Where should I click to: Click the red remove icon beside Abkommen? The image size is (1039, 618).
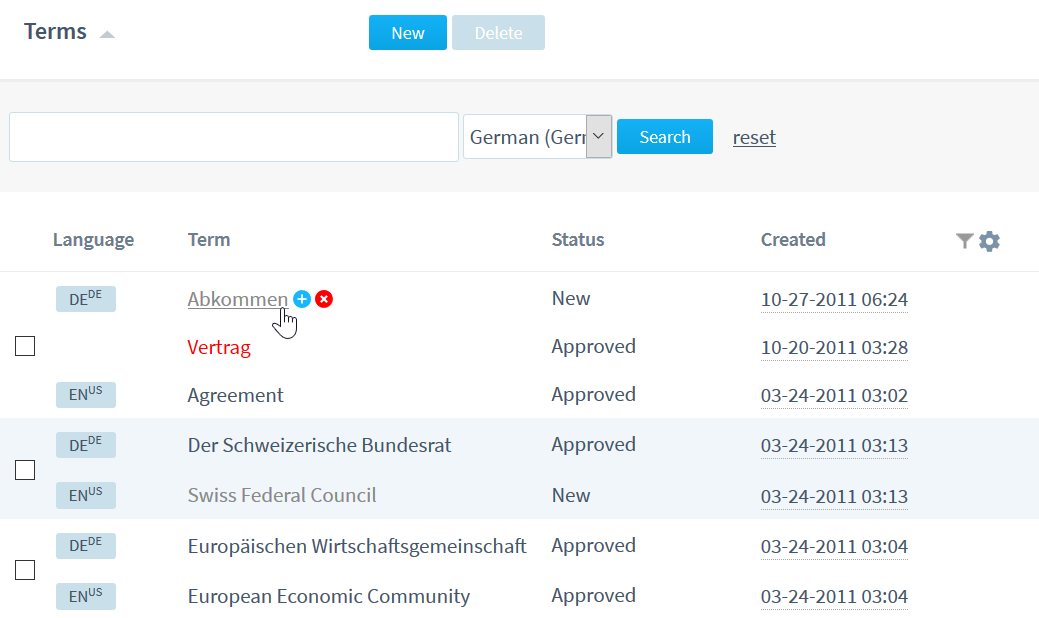pos(324,299)
